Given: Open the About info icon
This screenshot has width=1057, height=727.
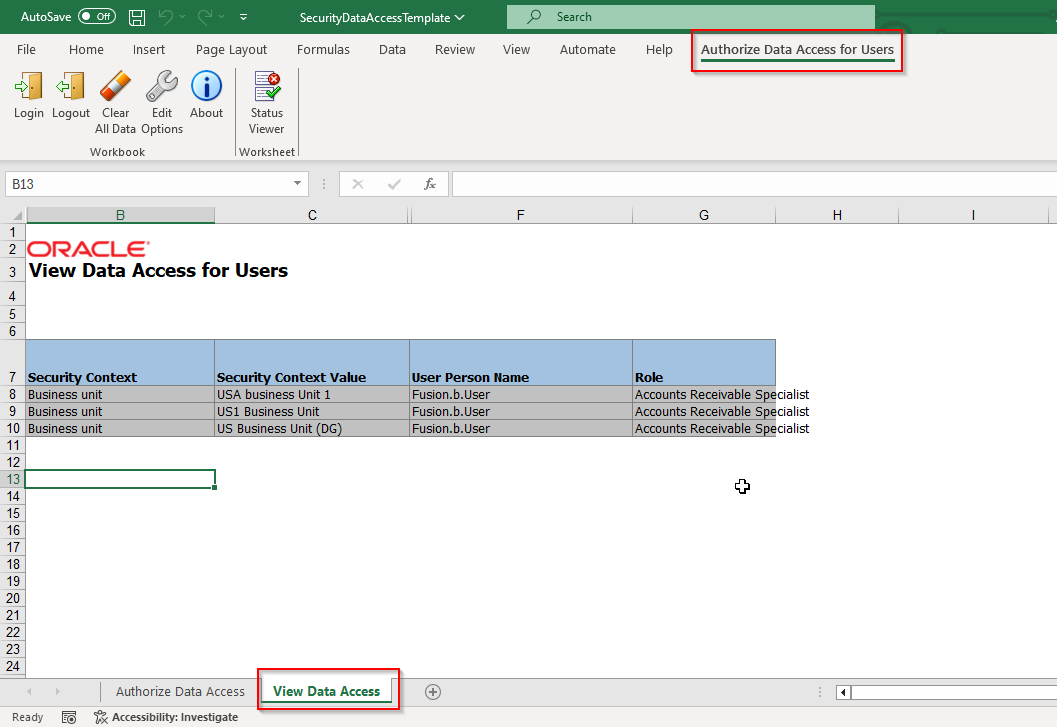Looking at the screenshot, I should pos(206,86).
